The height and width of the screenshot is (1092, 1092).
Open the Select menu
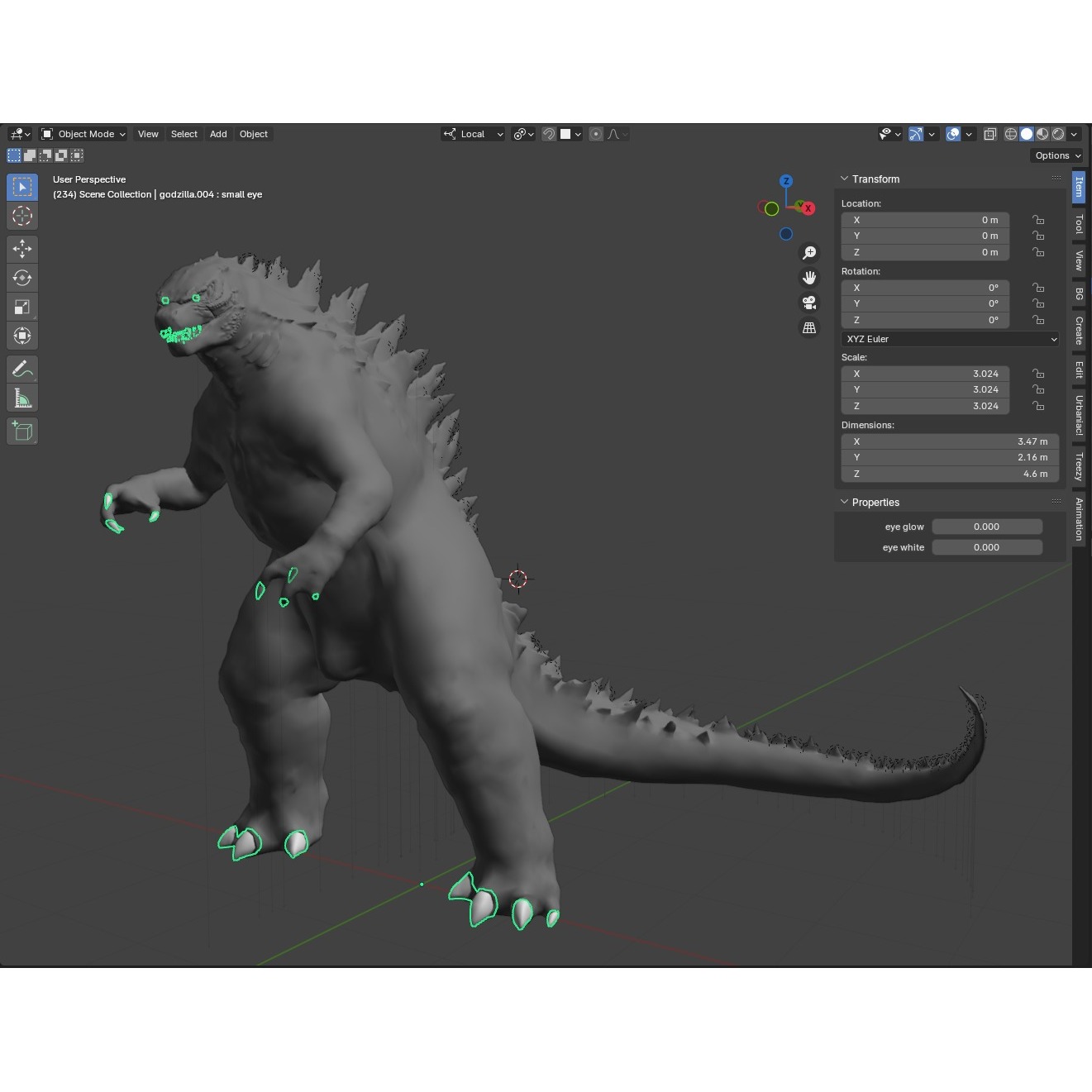[184, 134]
